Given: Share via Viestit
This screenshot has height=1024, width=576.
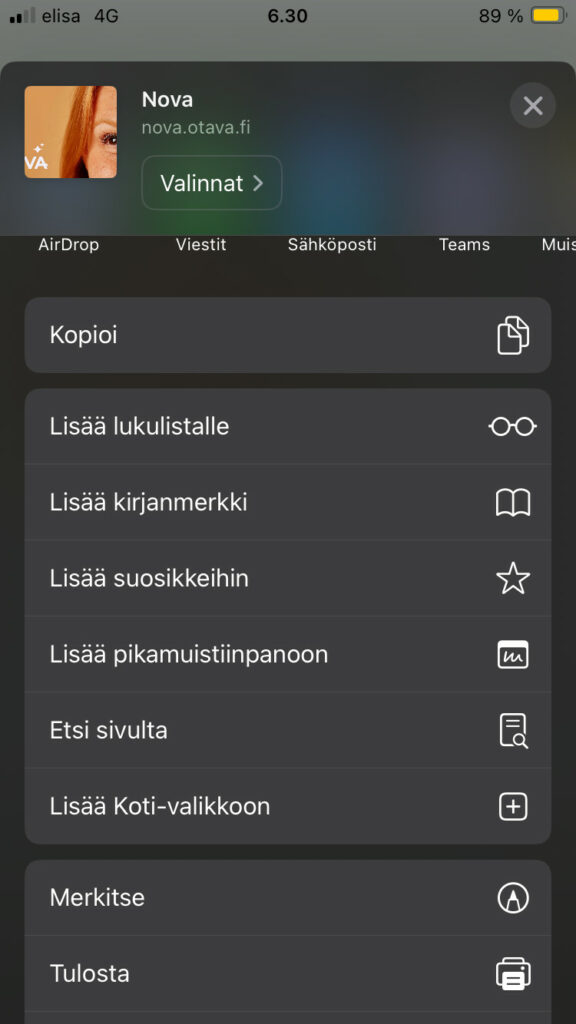Looking at the screenshot, I should pos(201,245).
